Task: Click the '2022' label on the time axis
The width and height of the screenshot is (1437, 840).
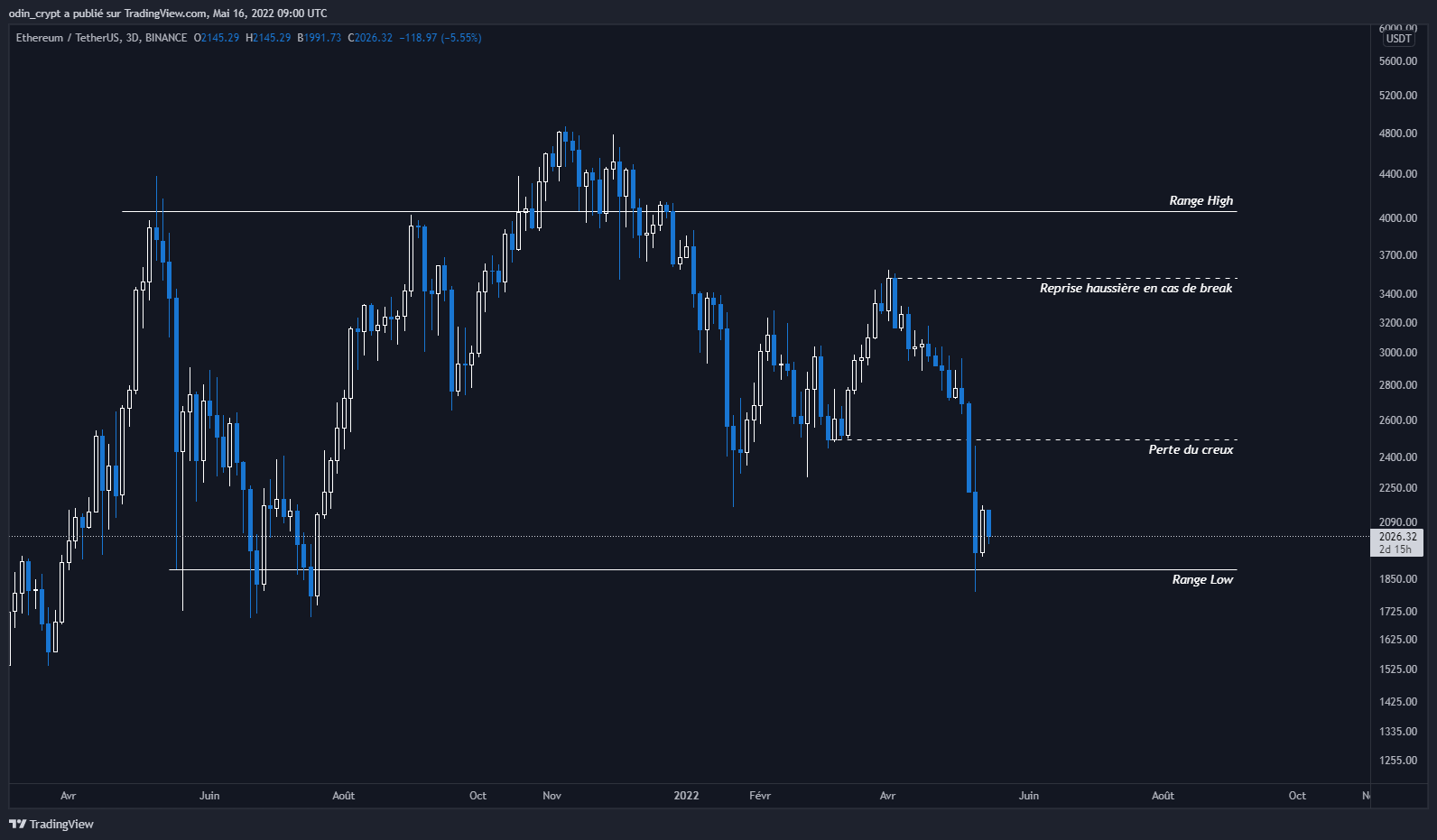Action: [x=686, y=796]
